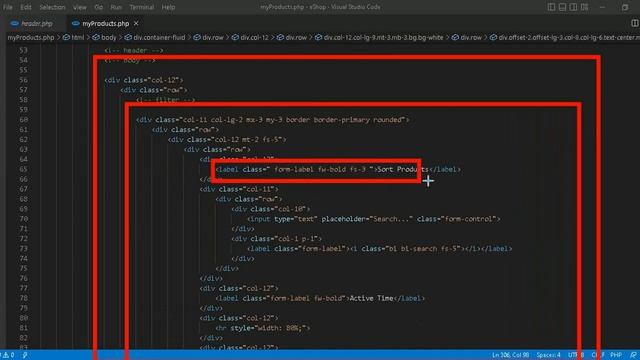Click the html breadcrumb item
Image resolution: width=640 pixels, height=360 pixels.
coord(74,38)
